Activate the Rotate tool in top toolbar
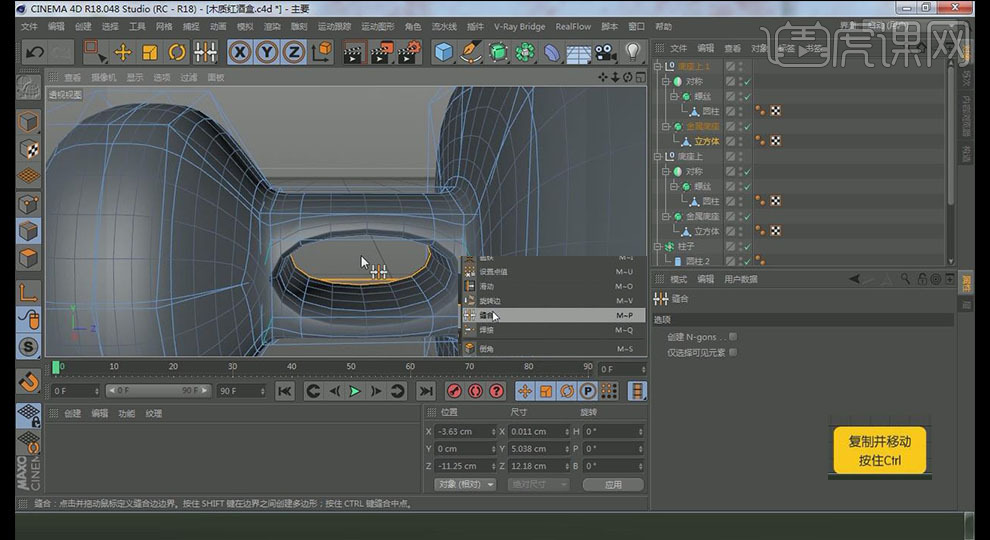 click(177, 52)
